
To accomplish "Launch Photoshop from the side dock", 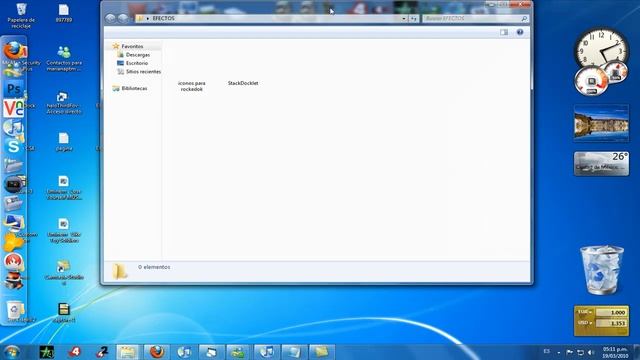I will 13,89.
